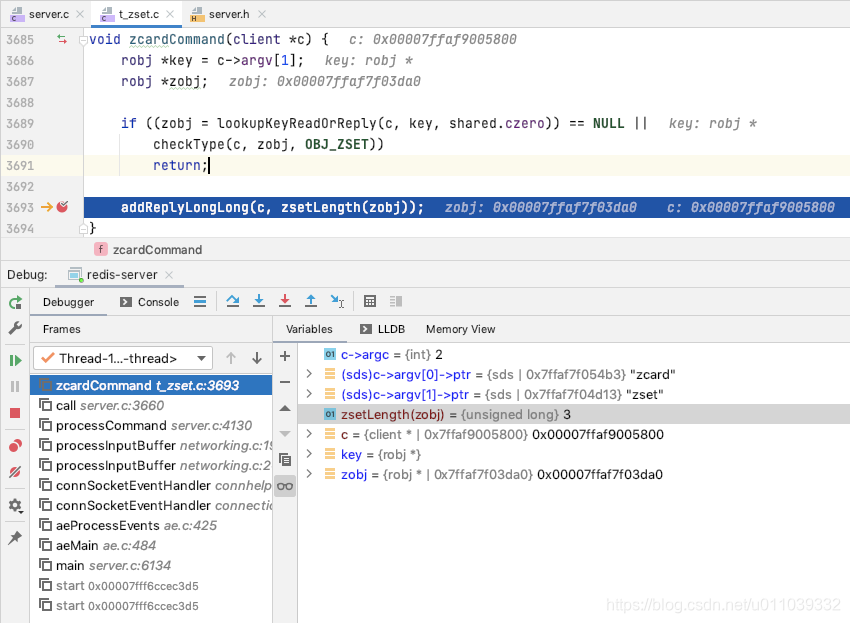The width and height of the screenshot is (850, 623).
Task: Click Force Step Into icon
Action: pyautogui.click(x=285, y=301)
